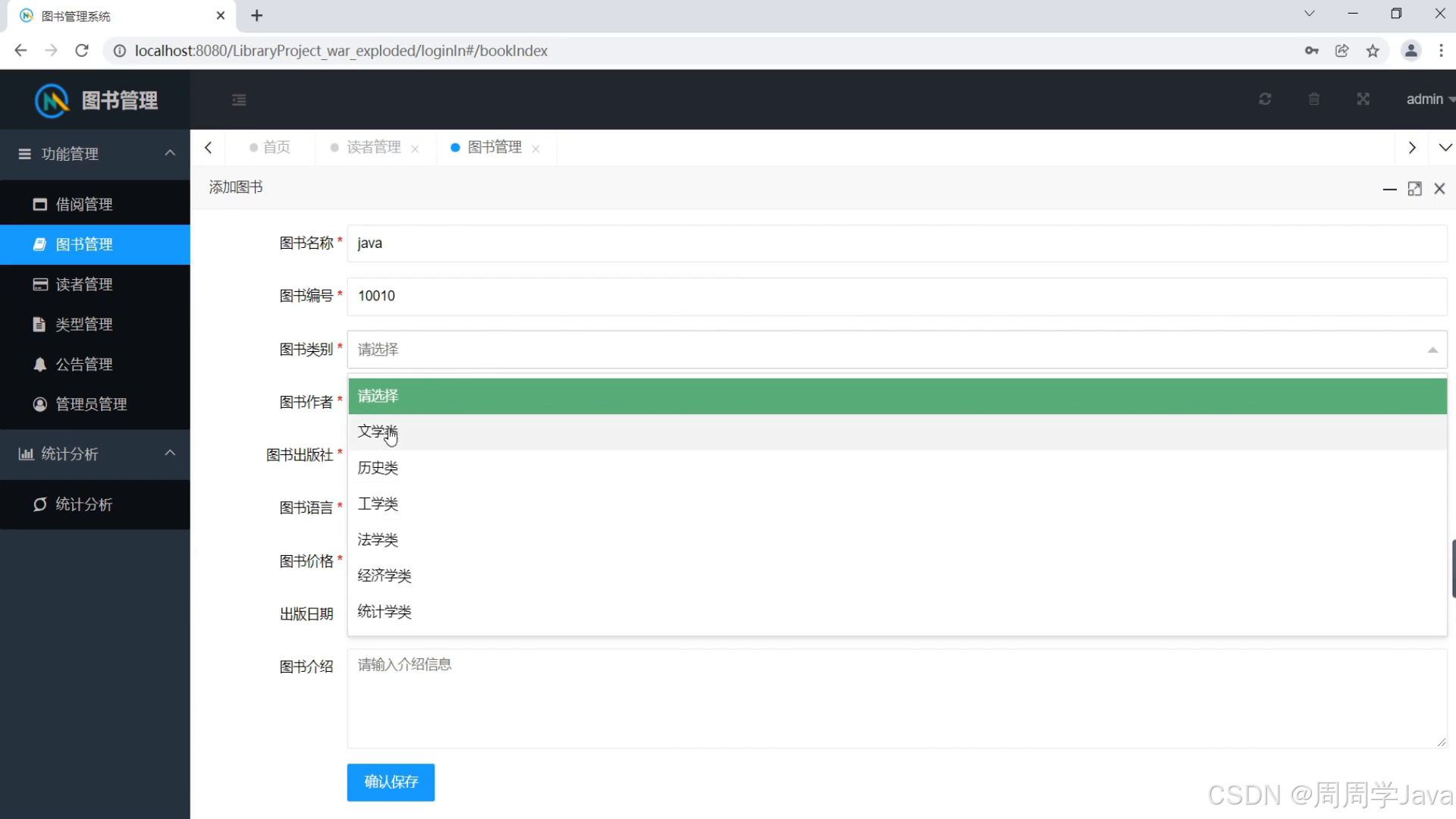Open 类型管理 from the sidebar
The image size is (1456, 819).
pyautogui.click(x=85, y=324)
